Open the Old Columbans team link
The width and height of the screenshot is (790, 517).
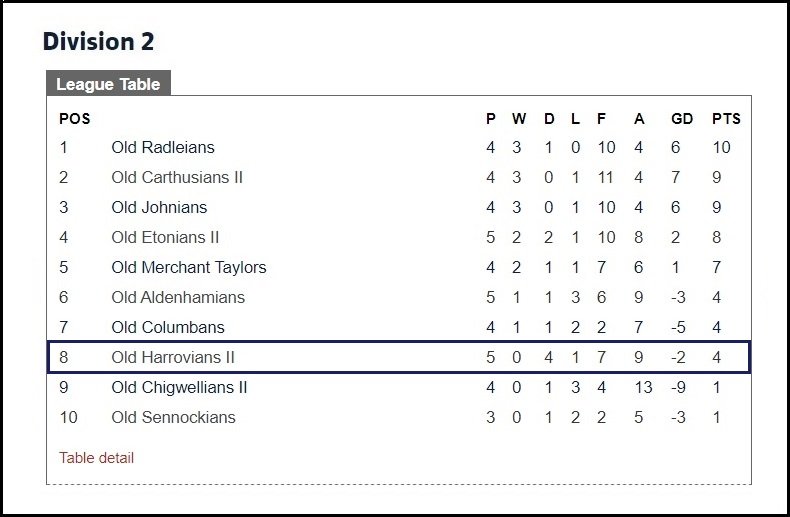pos(168,327)
